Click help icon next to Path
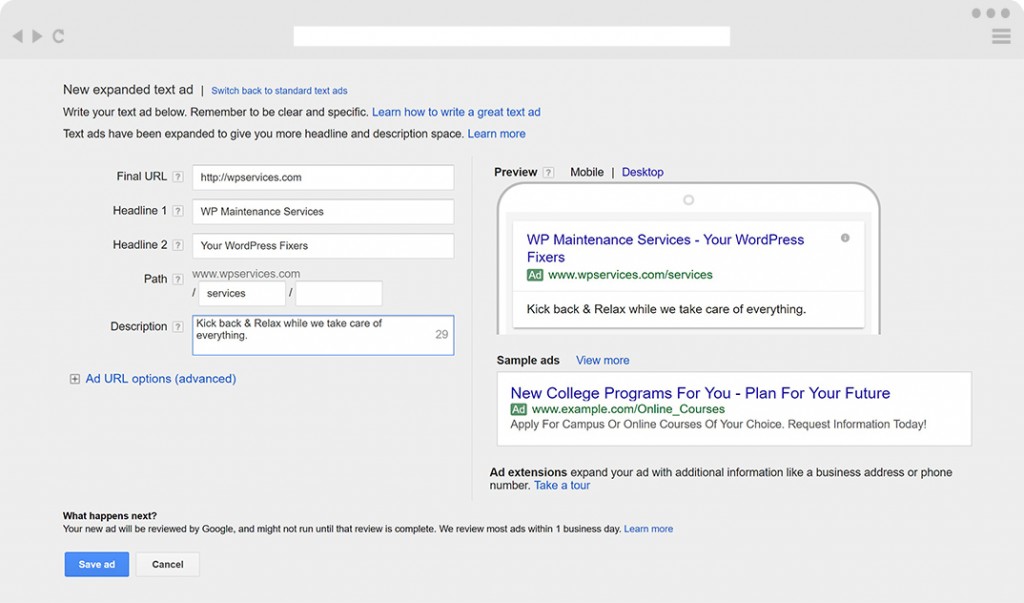 [x=177, y=279]
